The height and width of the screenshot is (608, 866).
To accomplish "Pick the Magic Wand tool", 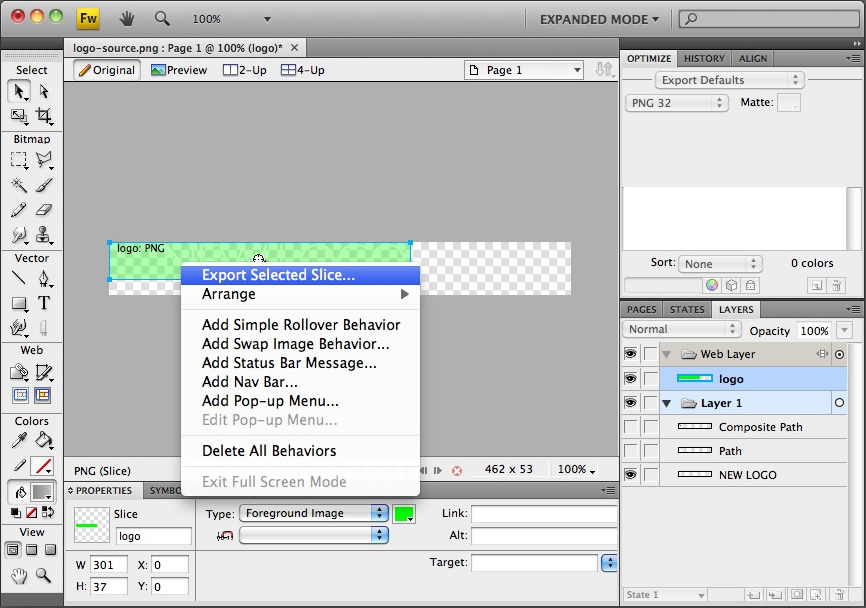I will tap(19, 186).
